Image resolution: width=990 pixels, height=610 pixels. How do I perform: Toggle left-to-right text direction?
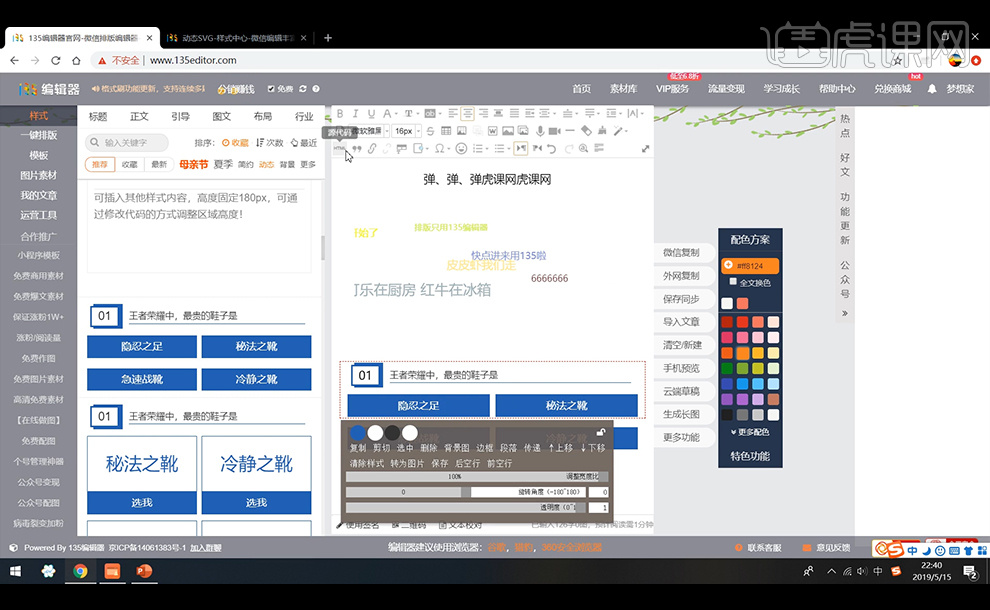(x=521, y=149)
